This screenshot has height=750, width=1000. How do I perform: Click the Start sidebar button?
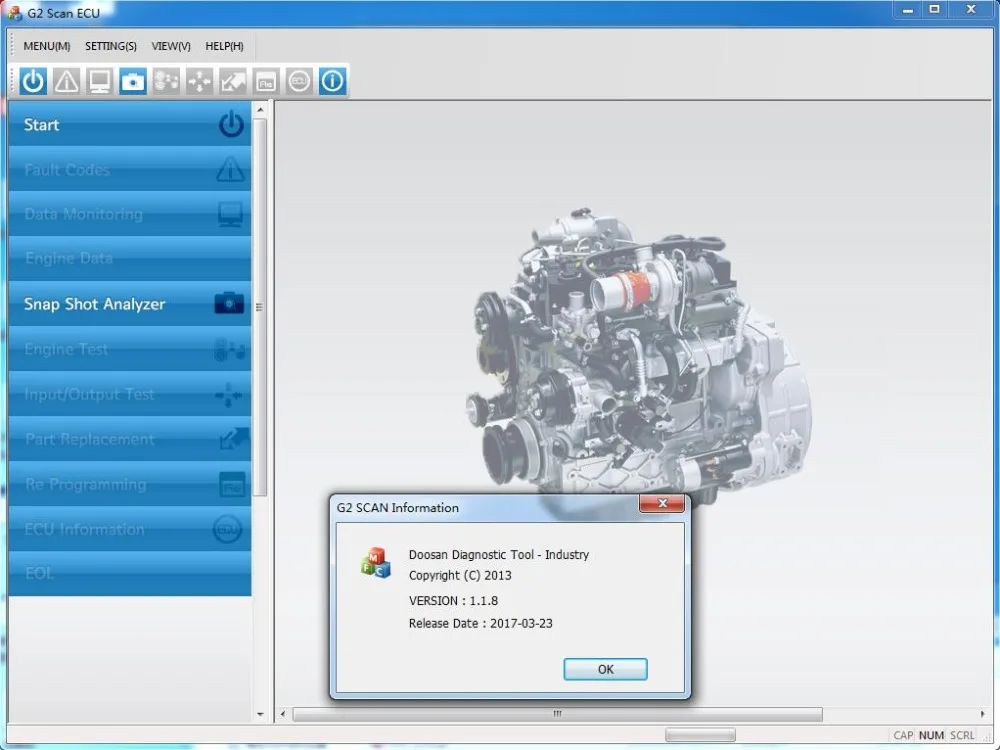[x=130, y=124]
